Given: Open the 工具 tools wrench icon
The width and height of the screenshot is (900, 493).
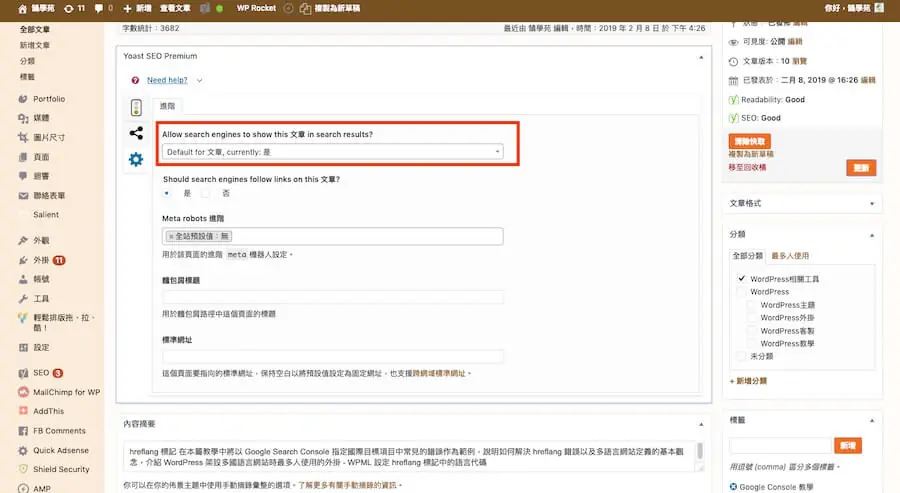Looking at the screenshot, I should [x=23, y=298].
